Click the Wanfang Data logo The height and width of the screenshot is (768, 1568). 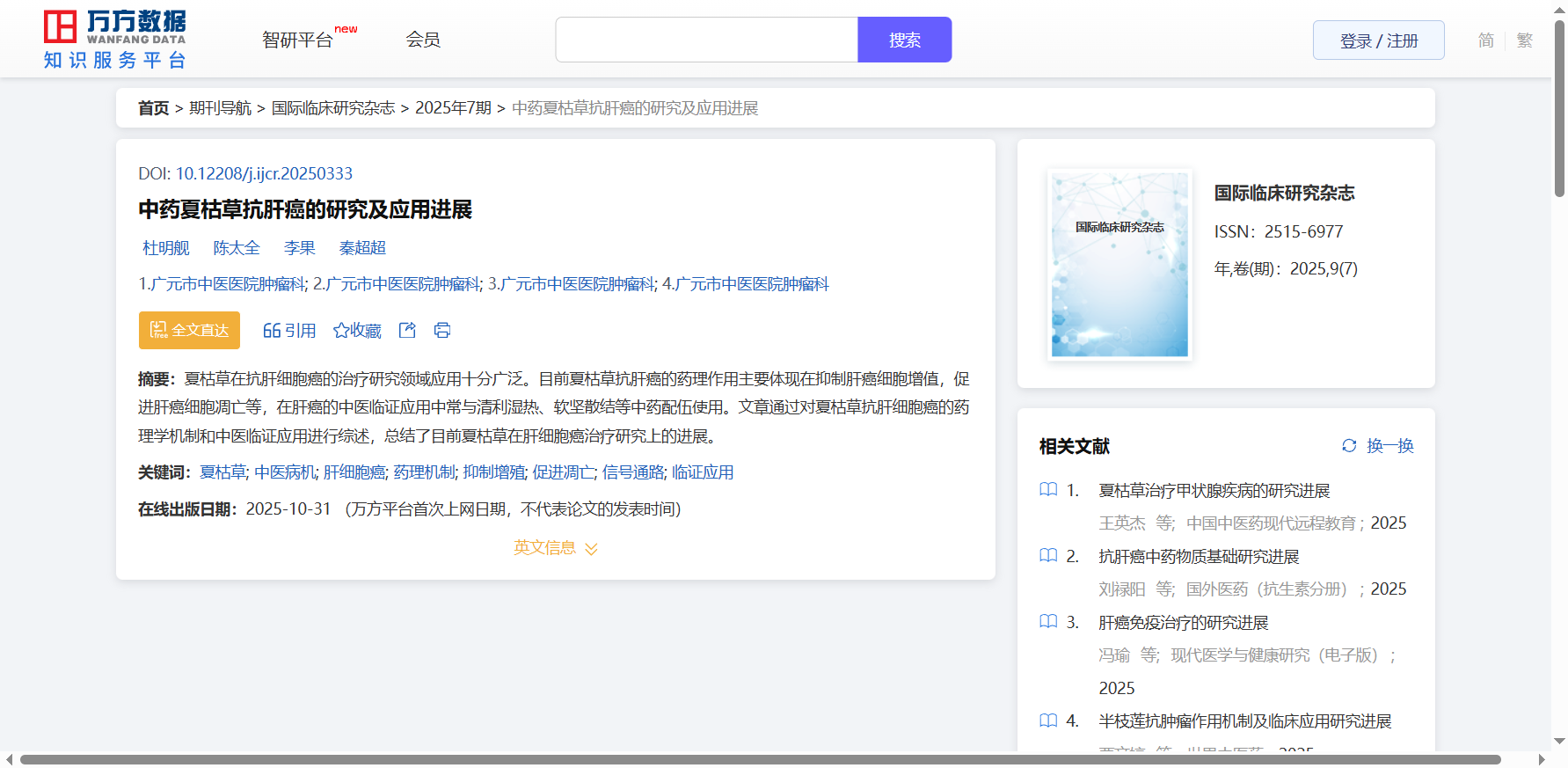(115, 40)
